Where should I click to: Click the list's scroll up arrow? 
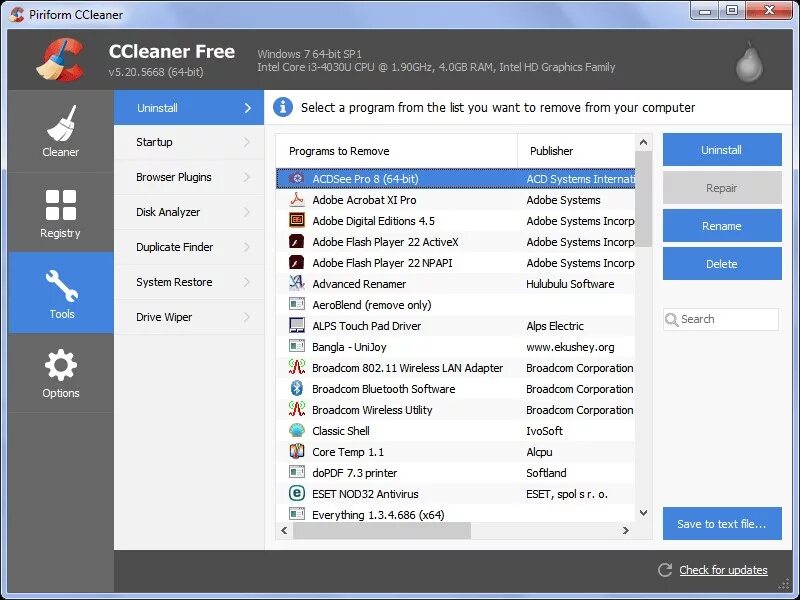[643, 142]
